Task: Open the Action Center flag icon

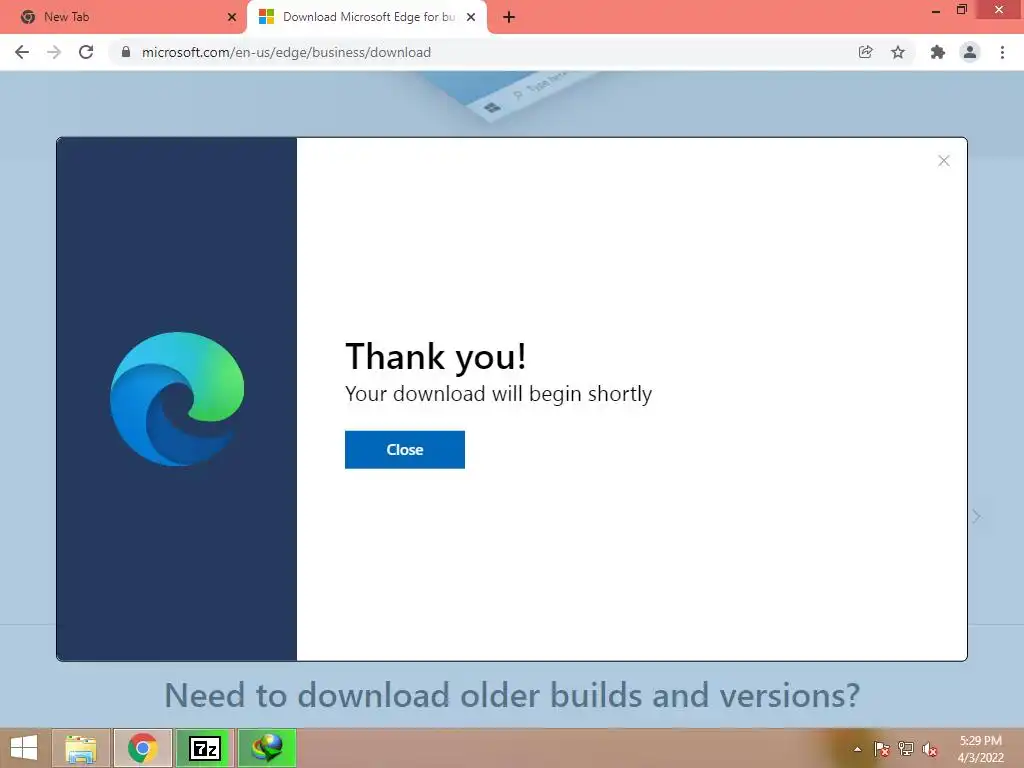Action: pyautogui.click(x=881, y=749)
